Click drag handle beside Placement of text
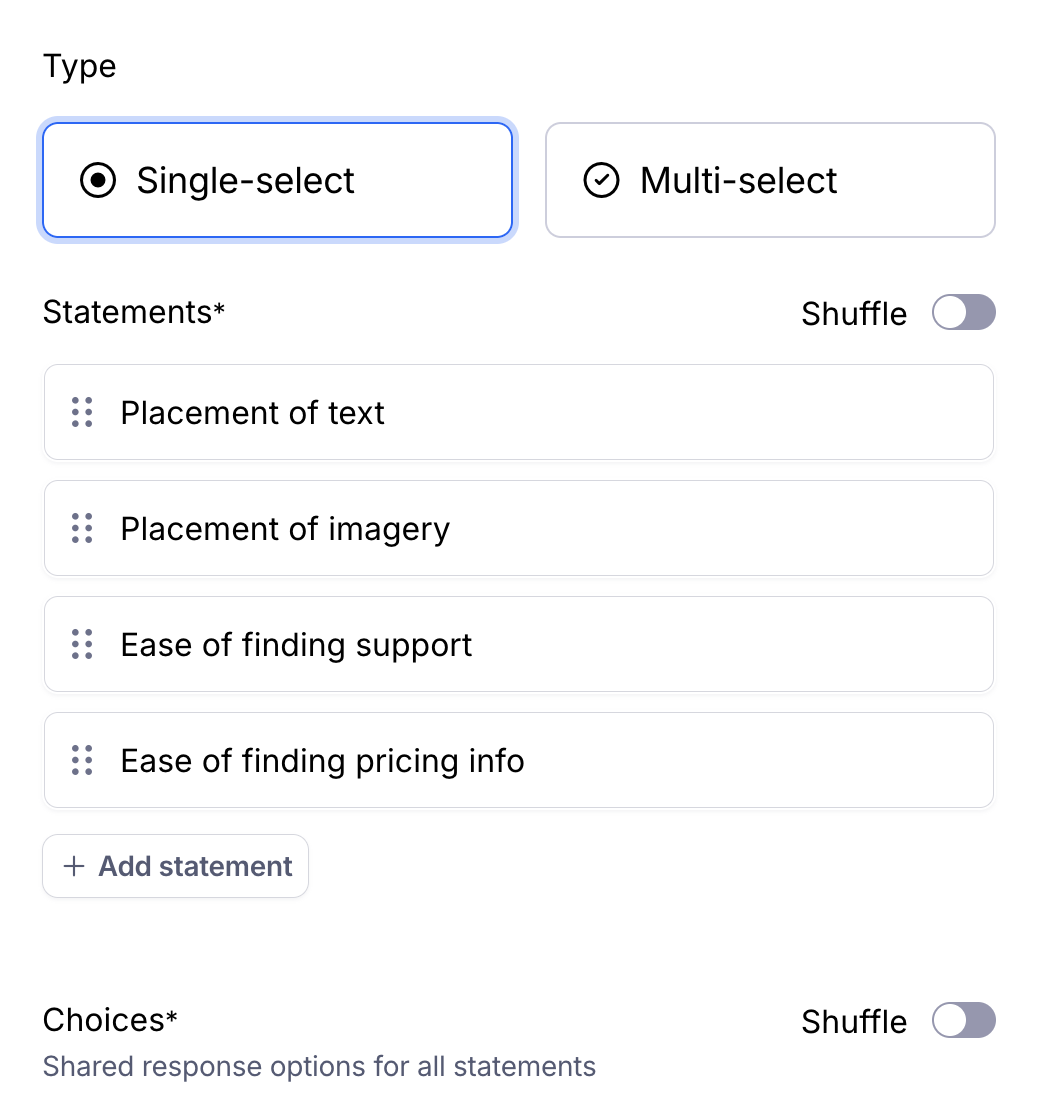This screenshot has width=1040, height=1106. [x=82, y=412]
